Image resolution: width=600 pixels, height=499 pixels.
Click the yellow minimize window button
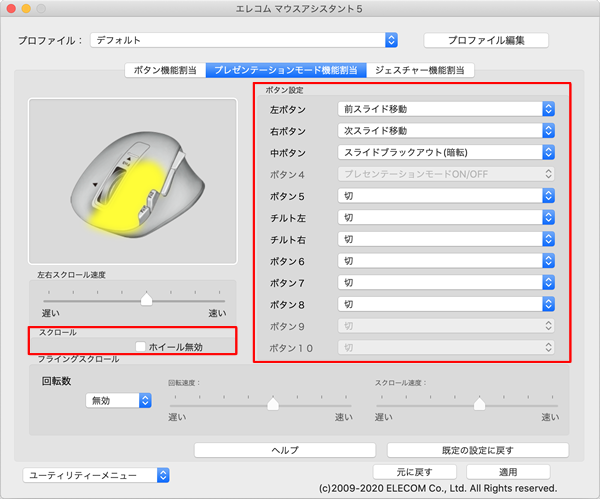coord(26,8)
